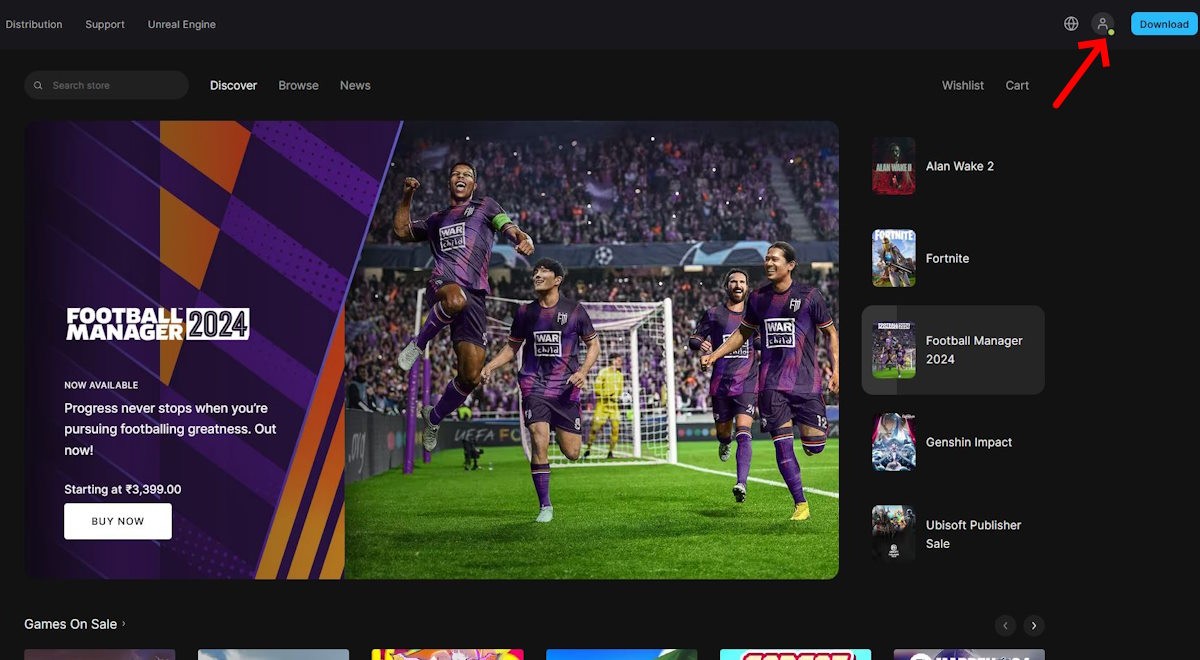Open the Unreal Engine menu
The image size is (1200, 660).
pos(181,24)
